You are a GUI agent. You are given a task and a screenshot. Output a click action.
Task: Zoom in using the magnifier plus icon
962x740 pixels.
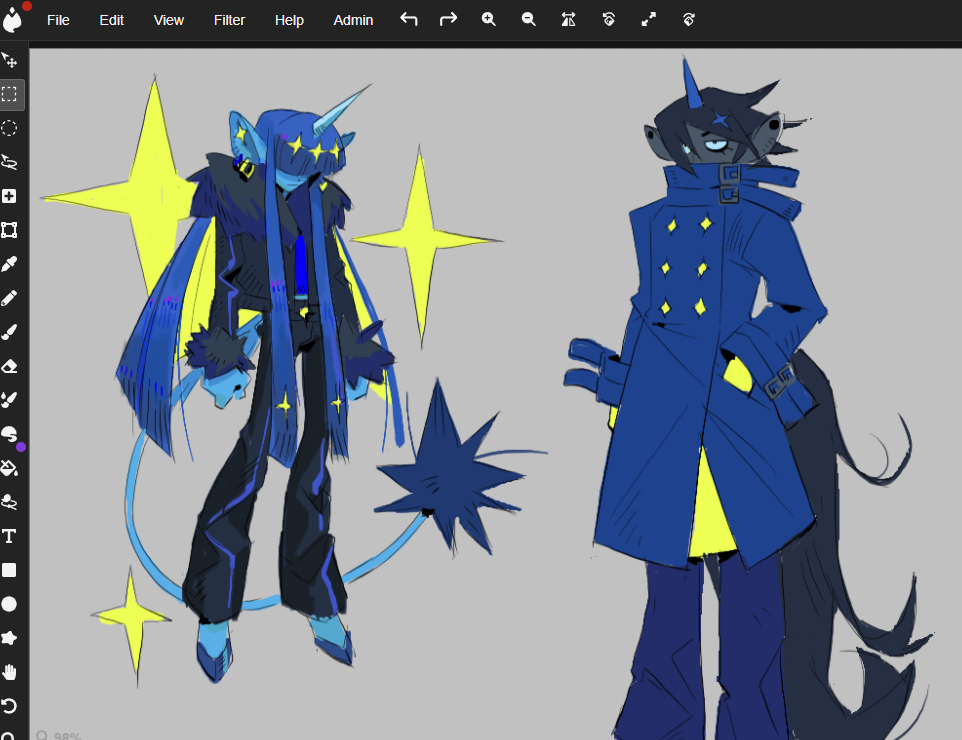click(x=488, y=19)
